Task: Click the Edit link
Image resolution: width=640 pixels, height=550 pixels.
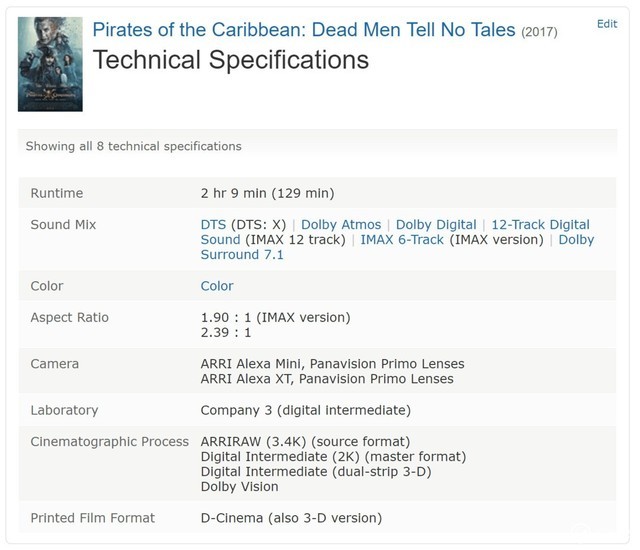Action: click(606, 23)
